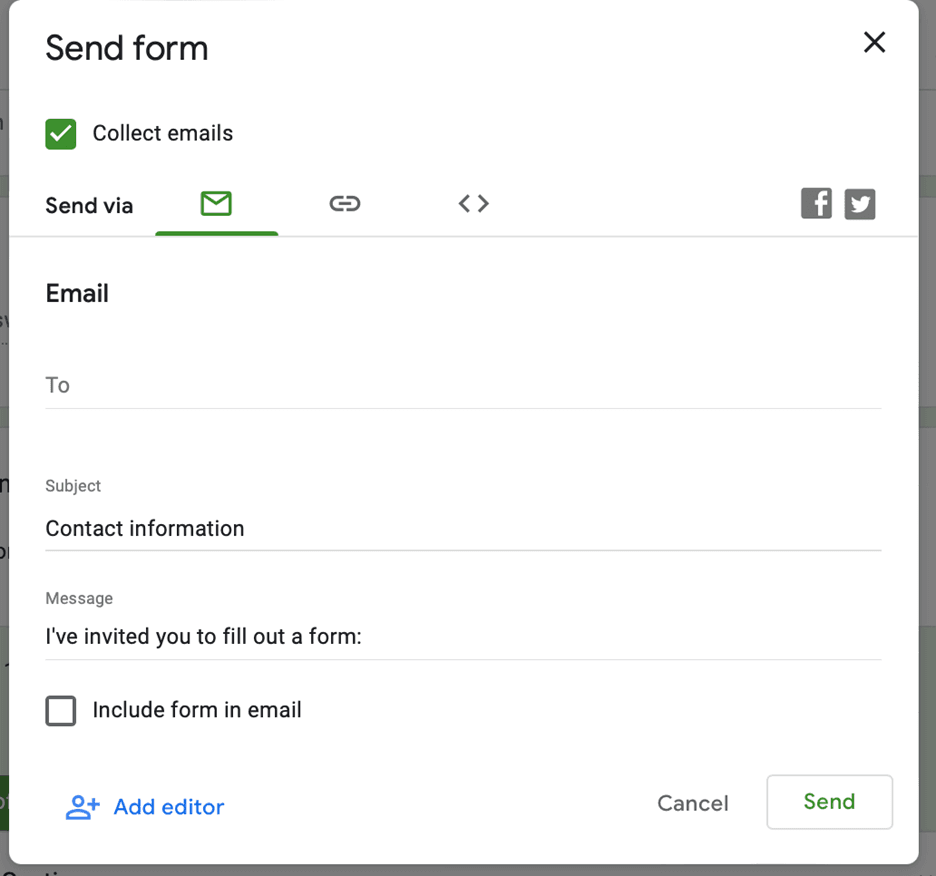Click the Add editor person icon
Screen dimensions: 936x876
coord(82,807)
